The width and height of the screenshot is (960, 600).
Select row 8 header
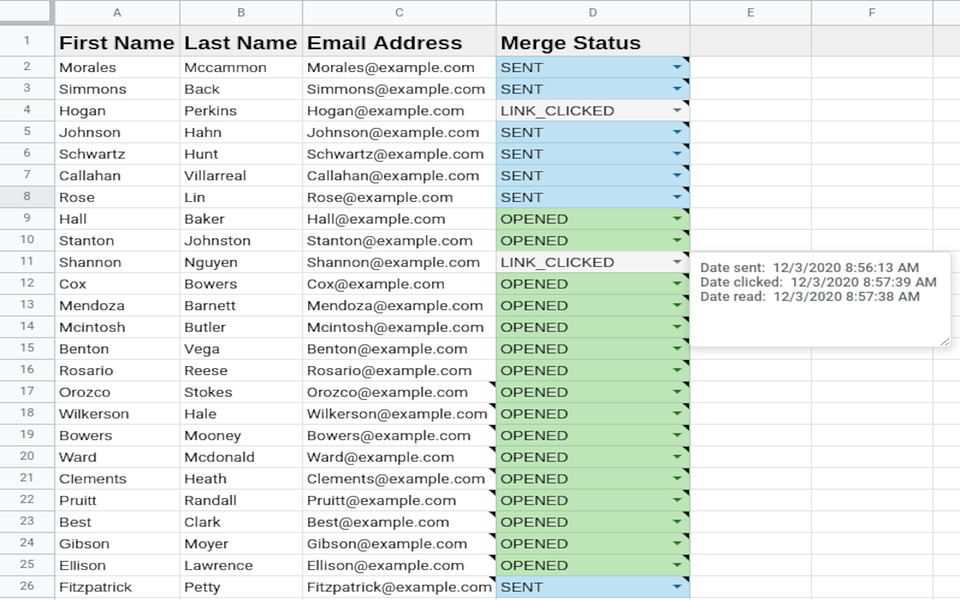[27, 197]
